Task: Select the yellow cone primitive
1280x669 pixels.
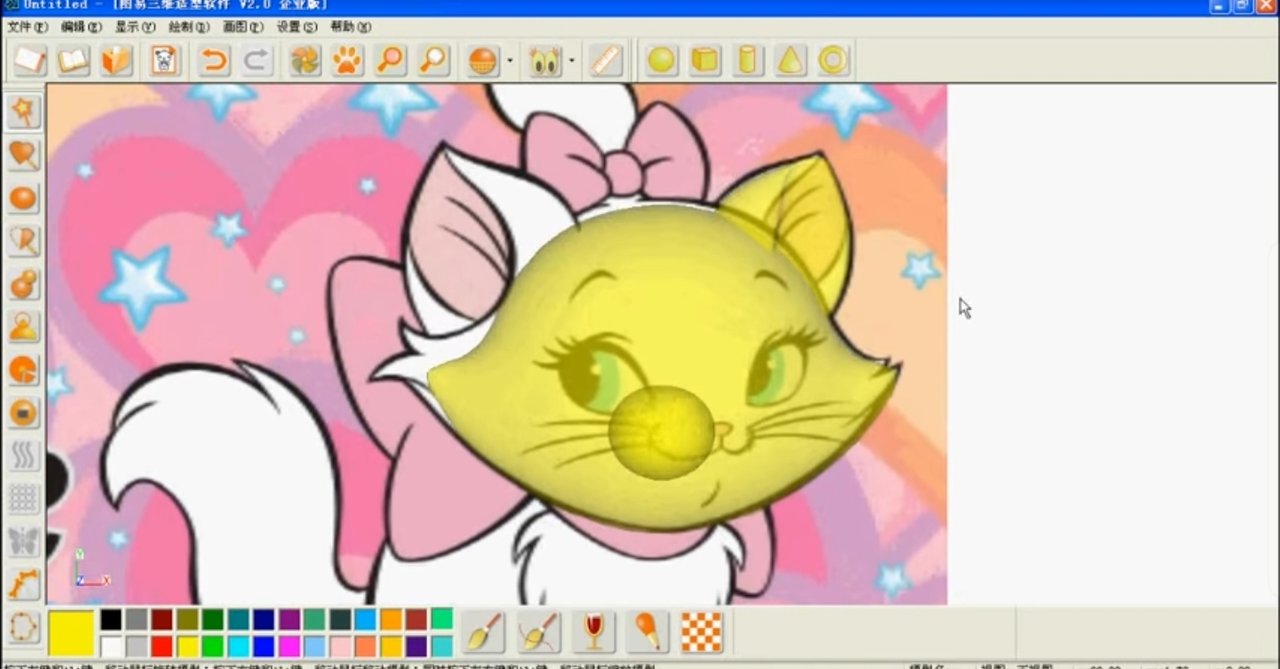Action: coord(791,61)
